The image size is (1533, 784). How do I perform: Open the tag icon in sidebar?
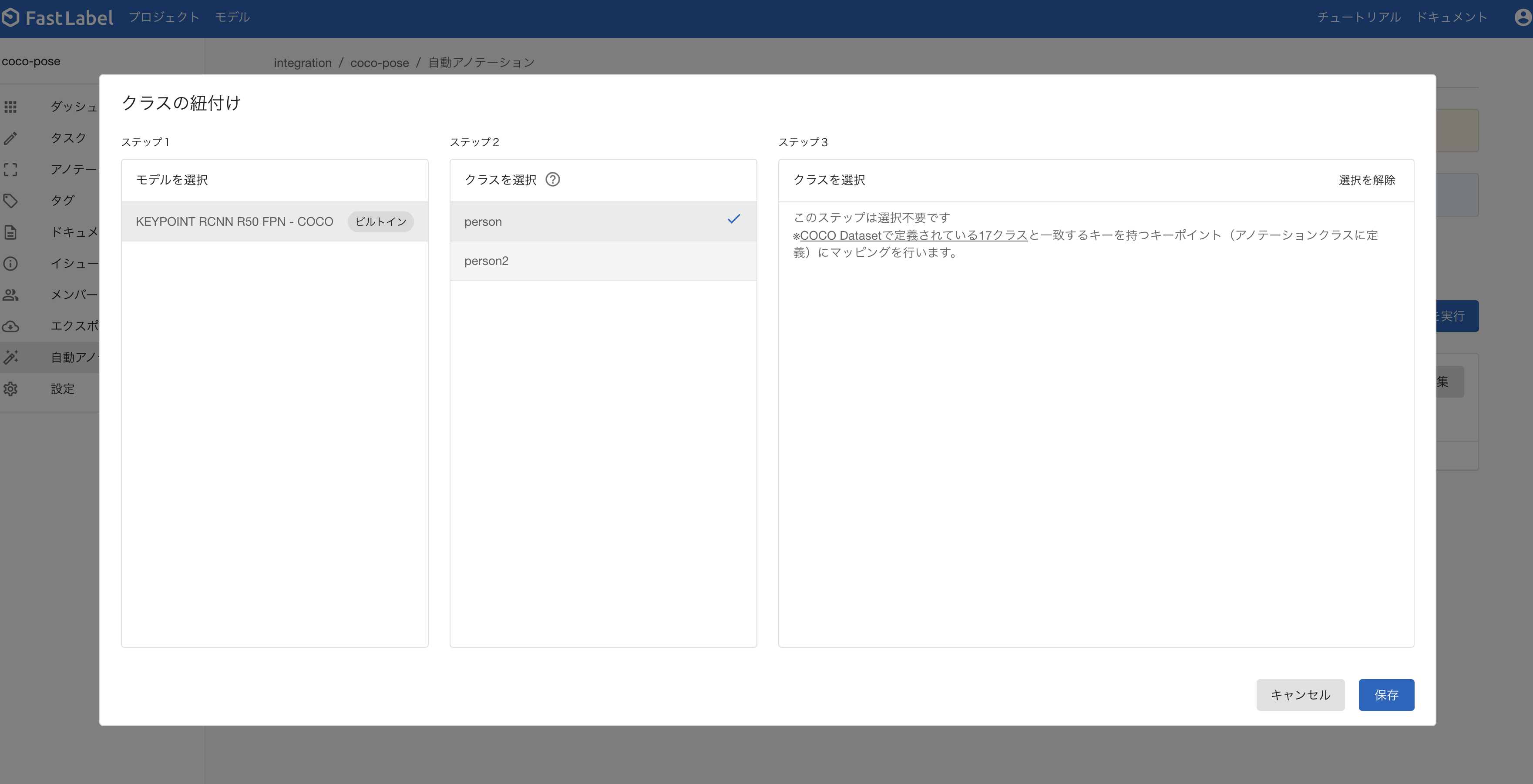coord(11,201)
